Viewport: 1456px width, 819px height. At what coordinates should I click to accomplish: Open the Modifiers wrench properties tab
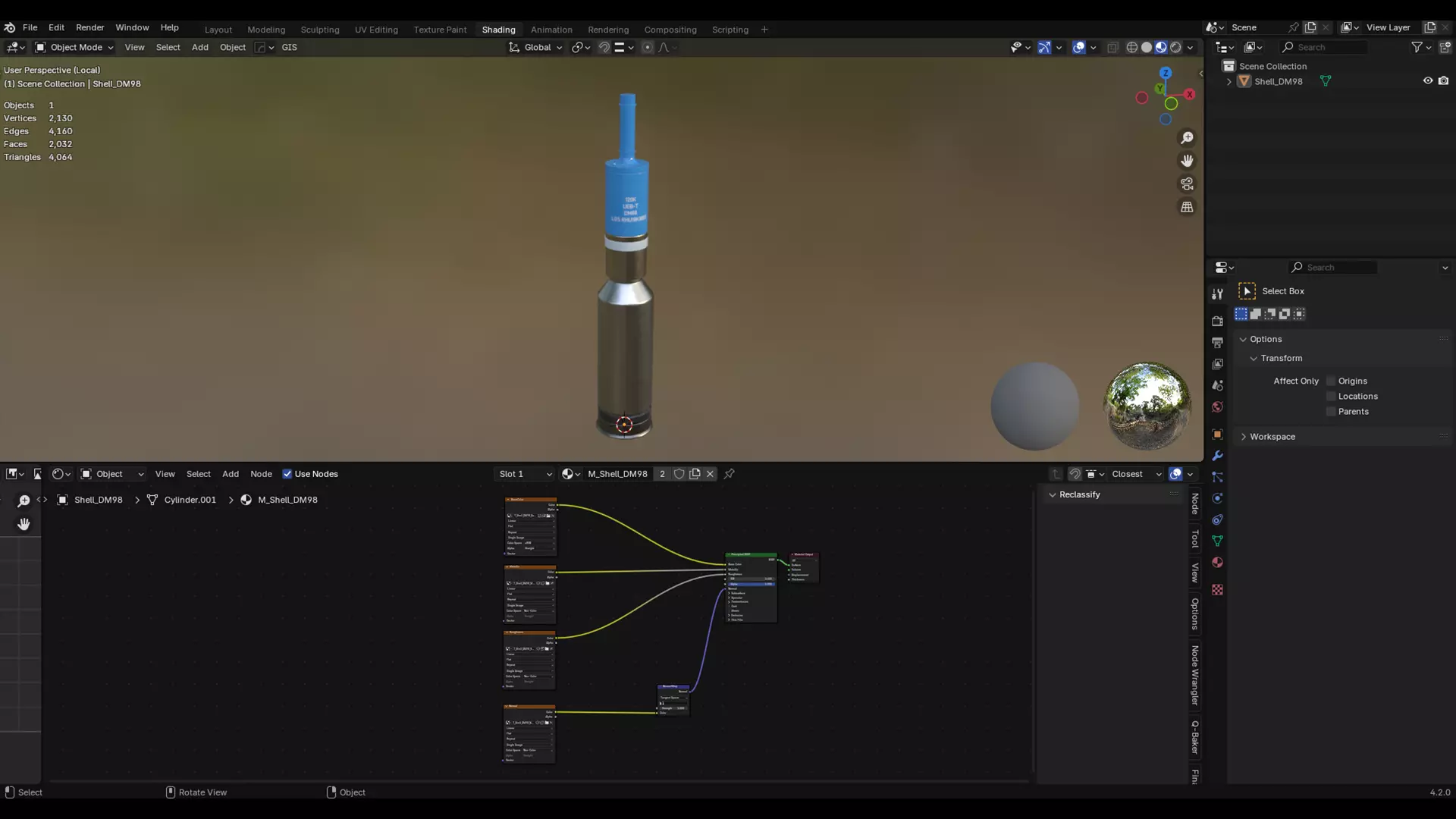pyautogui.click(x=1217, y=456)
